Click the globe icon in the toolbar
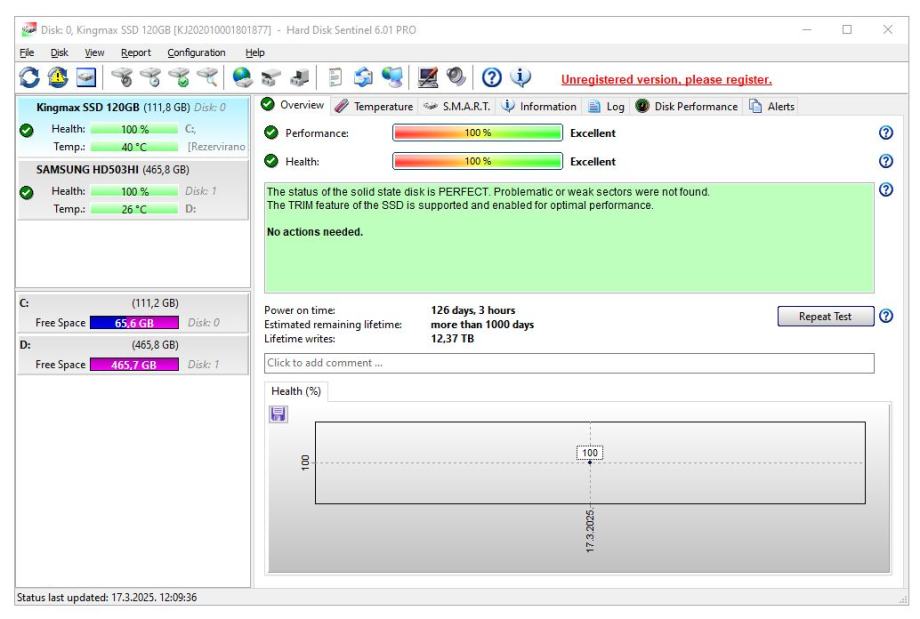 243,79
